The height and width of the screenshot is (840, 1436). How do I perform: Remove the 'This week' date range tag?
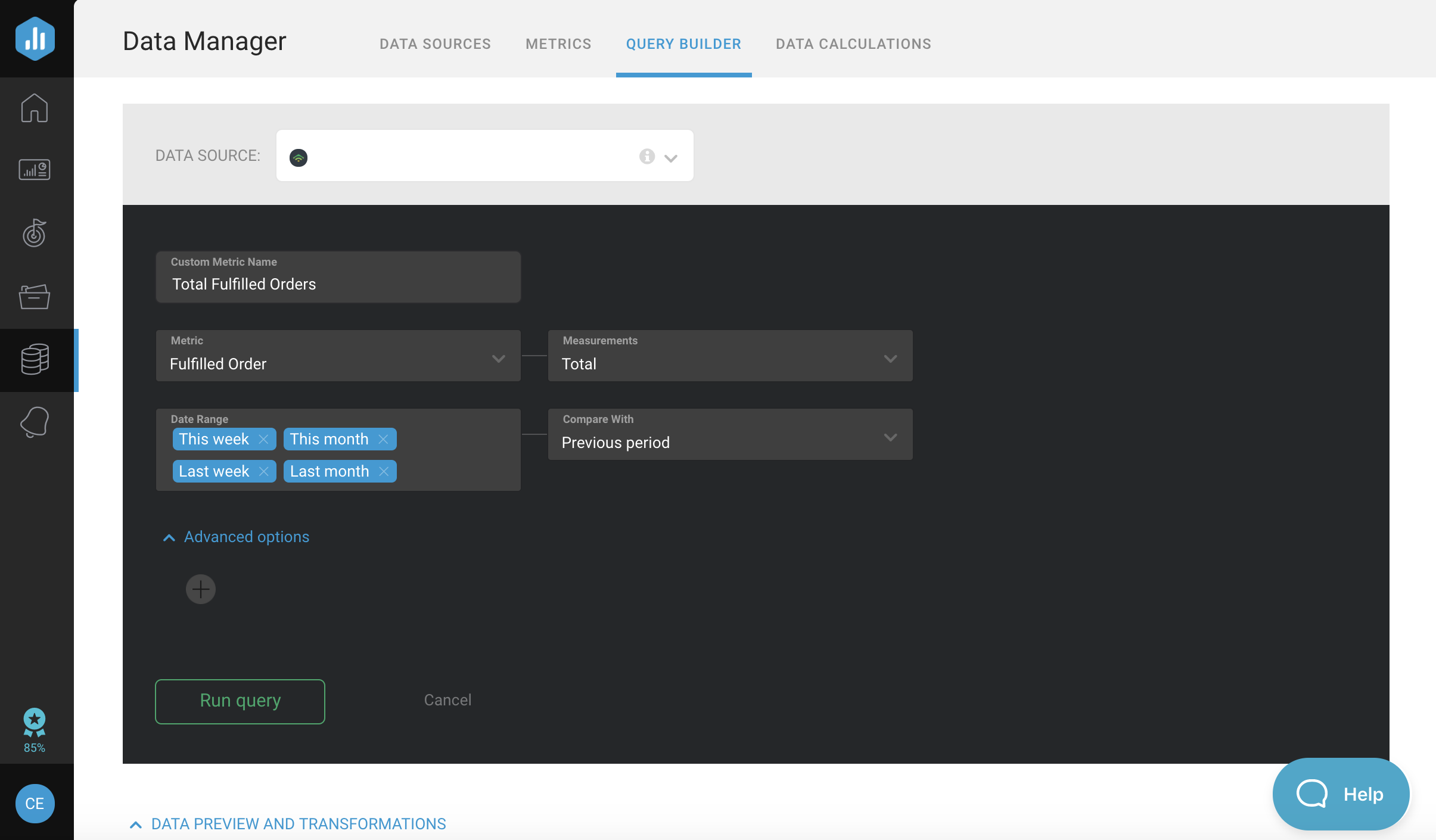pos(264,440)
